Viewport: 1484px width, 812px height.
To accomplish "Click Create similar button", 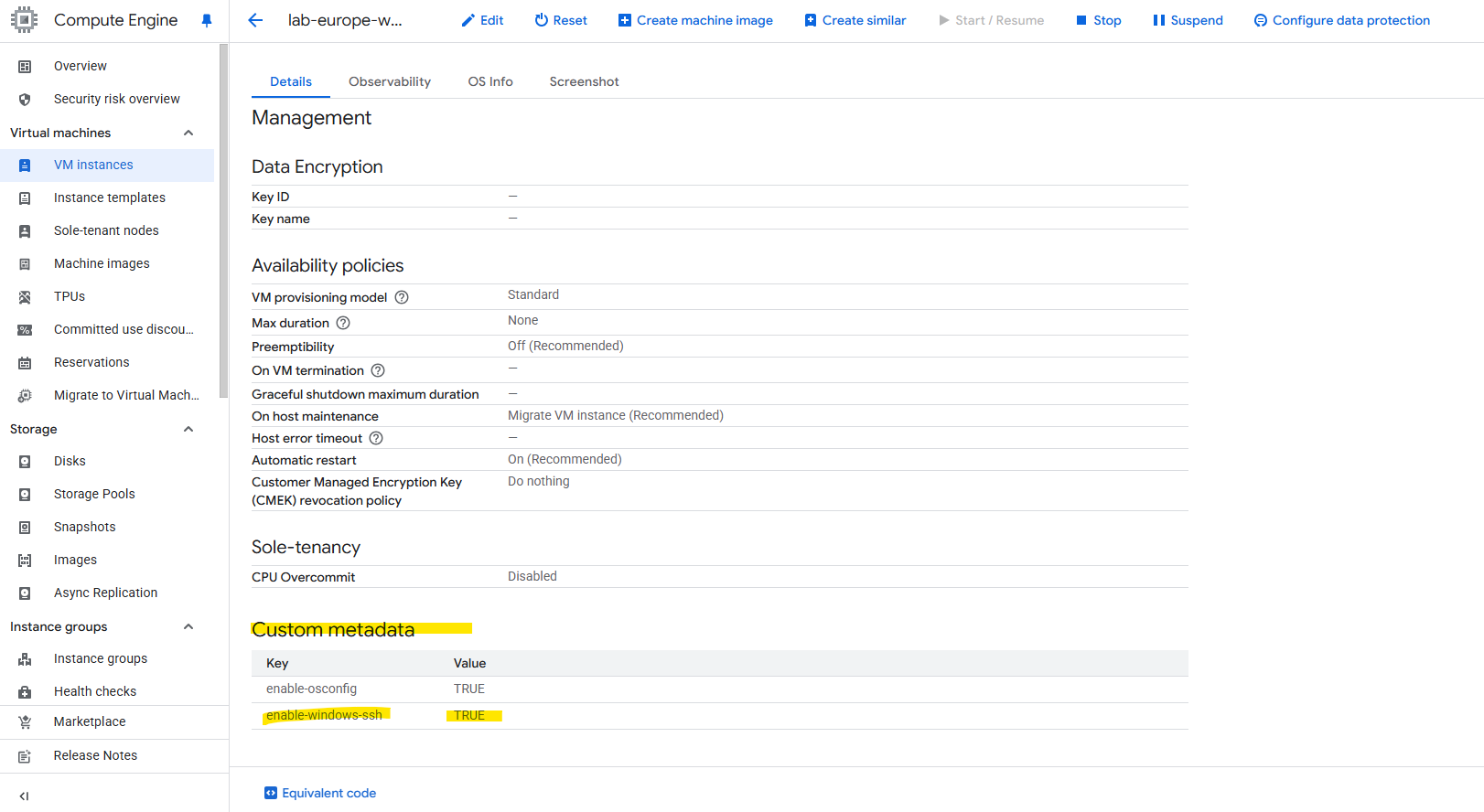I will (x=855, y=20).
